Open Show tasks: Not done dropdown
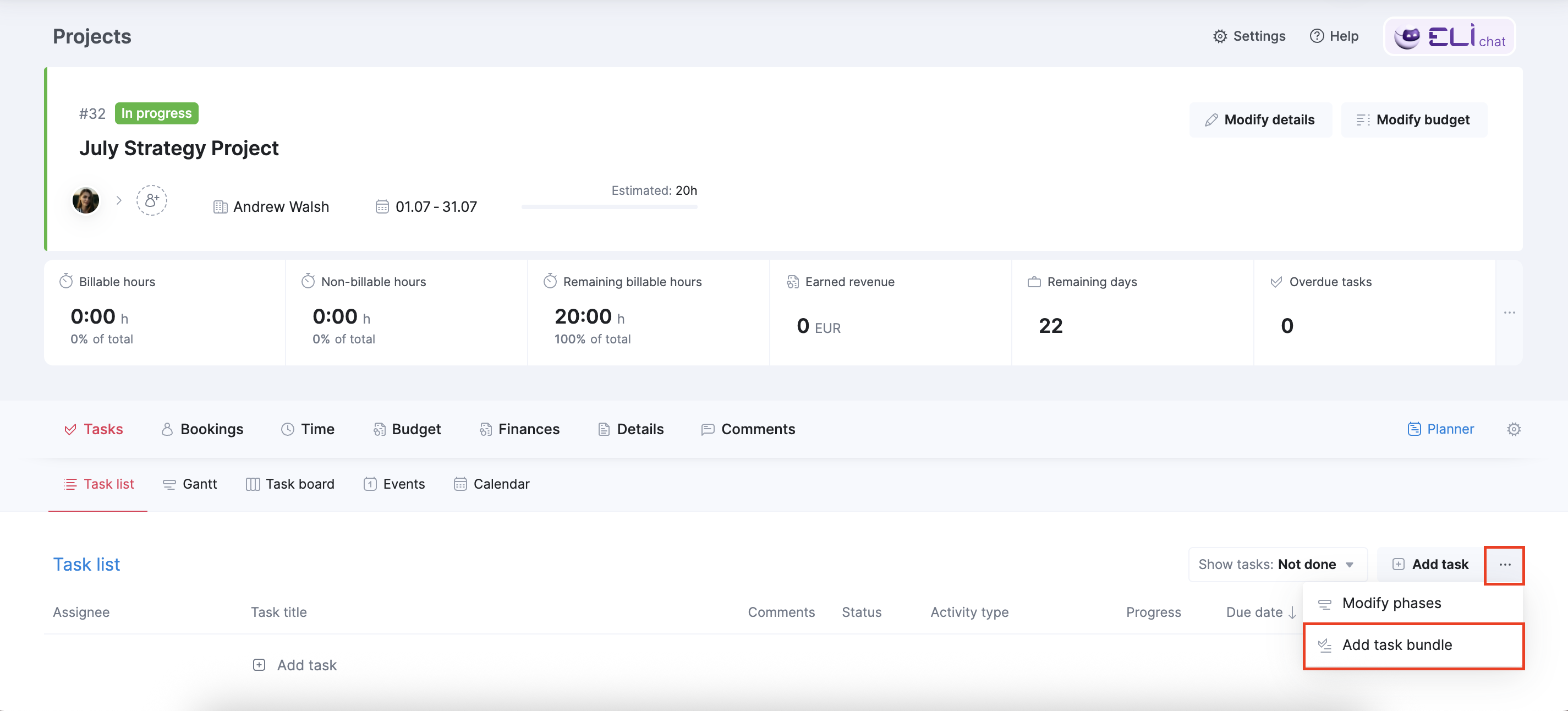The image size is (1568, 711). (1278, 564)
